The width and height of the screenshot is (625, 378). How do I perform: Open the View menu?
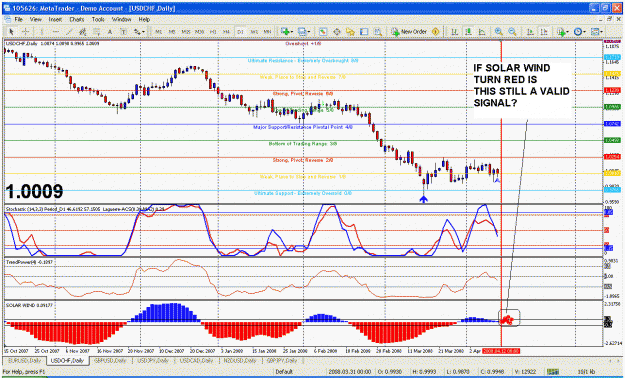pos(35,19)
